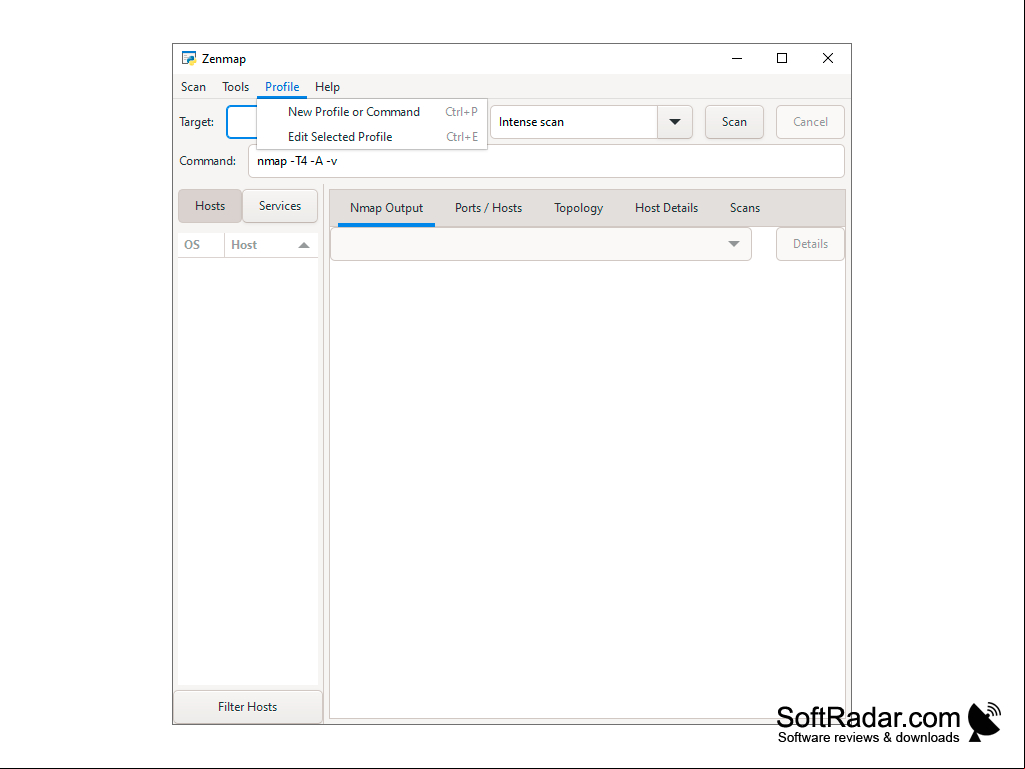
Task: Open the Scan menu
Action: click(193, 87)
